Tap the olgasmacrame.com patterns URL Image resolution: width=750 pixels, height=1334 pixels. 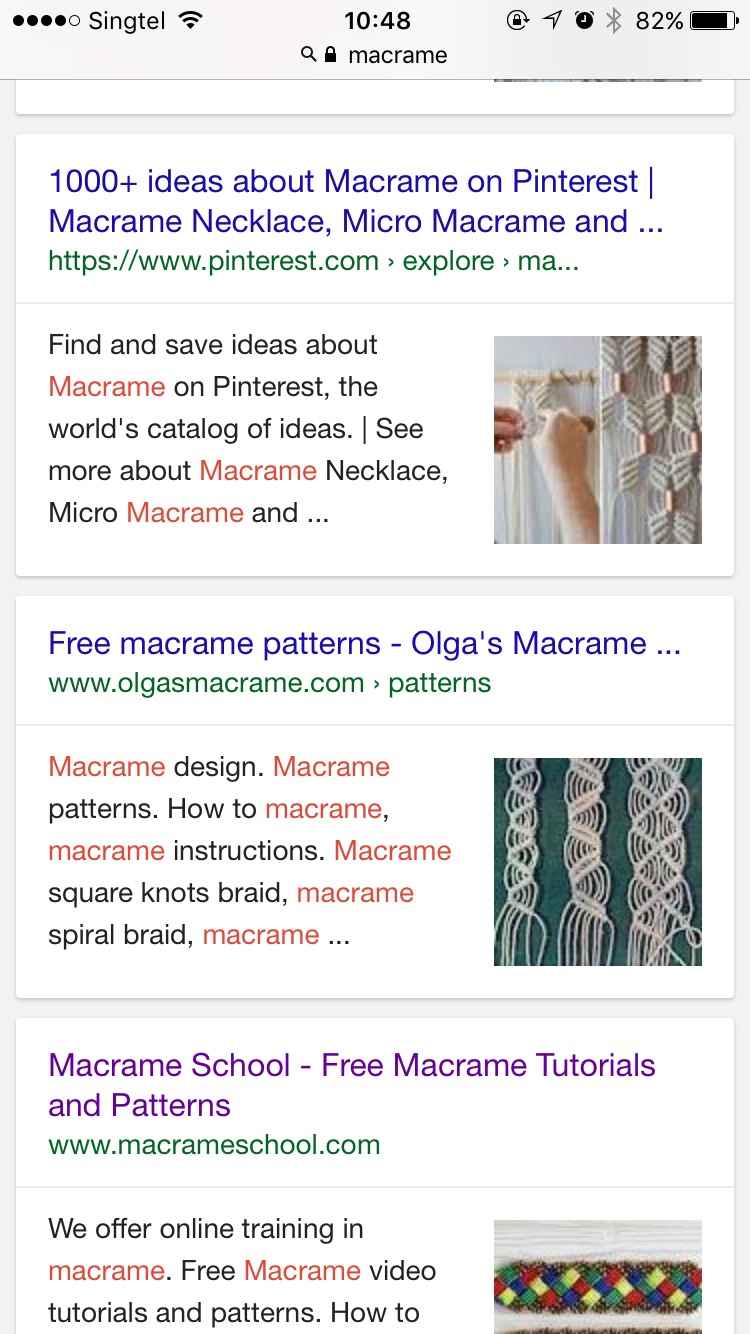pyautogui.click(x=270, y=684)
